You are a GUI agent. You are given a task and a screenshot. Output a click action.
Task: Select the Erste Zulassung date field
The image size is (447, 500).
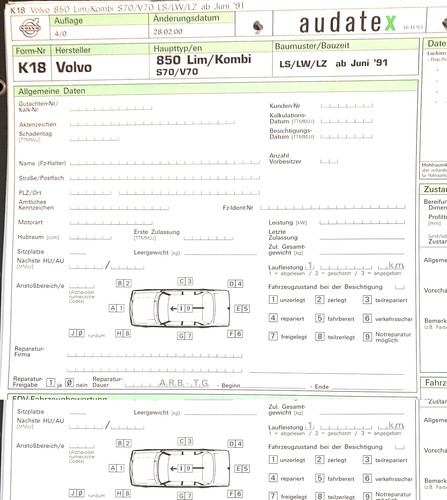click(209, 238)
